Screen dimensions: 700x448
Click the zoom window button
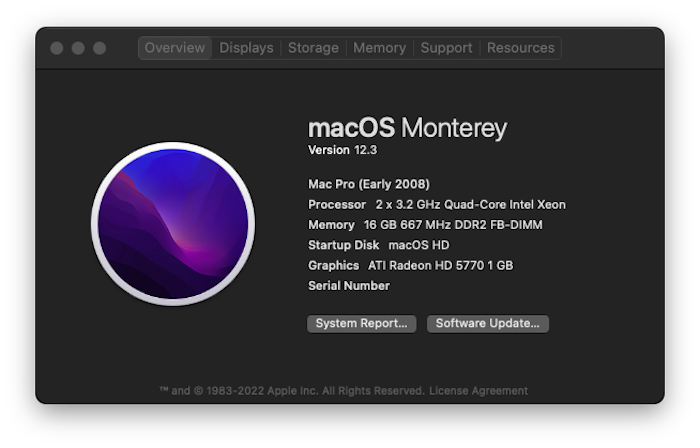pos(100,48)
